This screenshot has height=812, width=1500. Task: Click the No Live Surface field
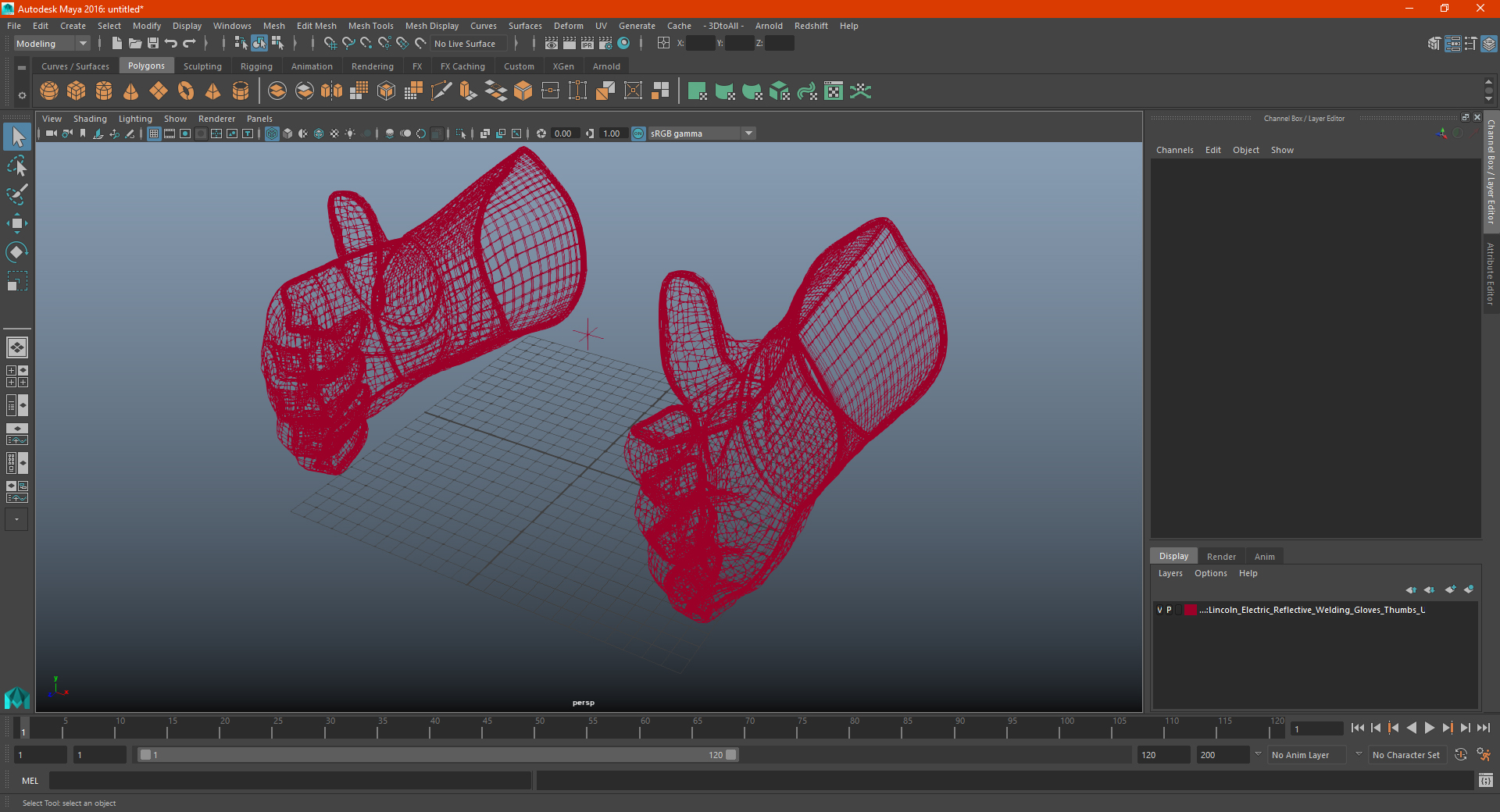pyautogui.click(x=468, y=44)
